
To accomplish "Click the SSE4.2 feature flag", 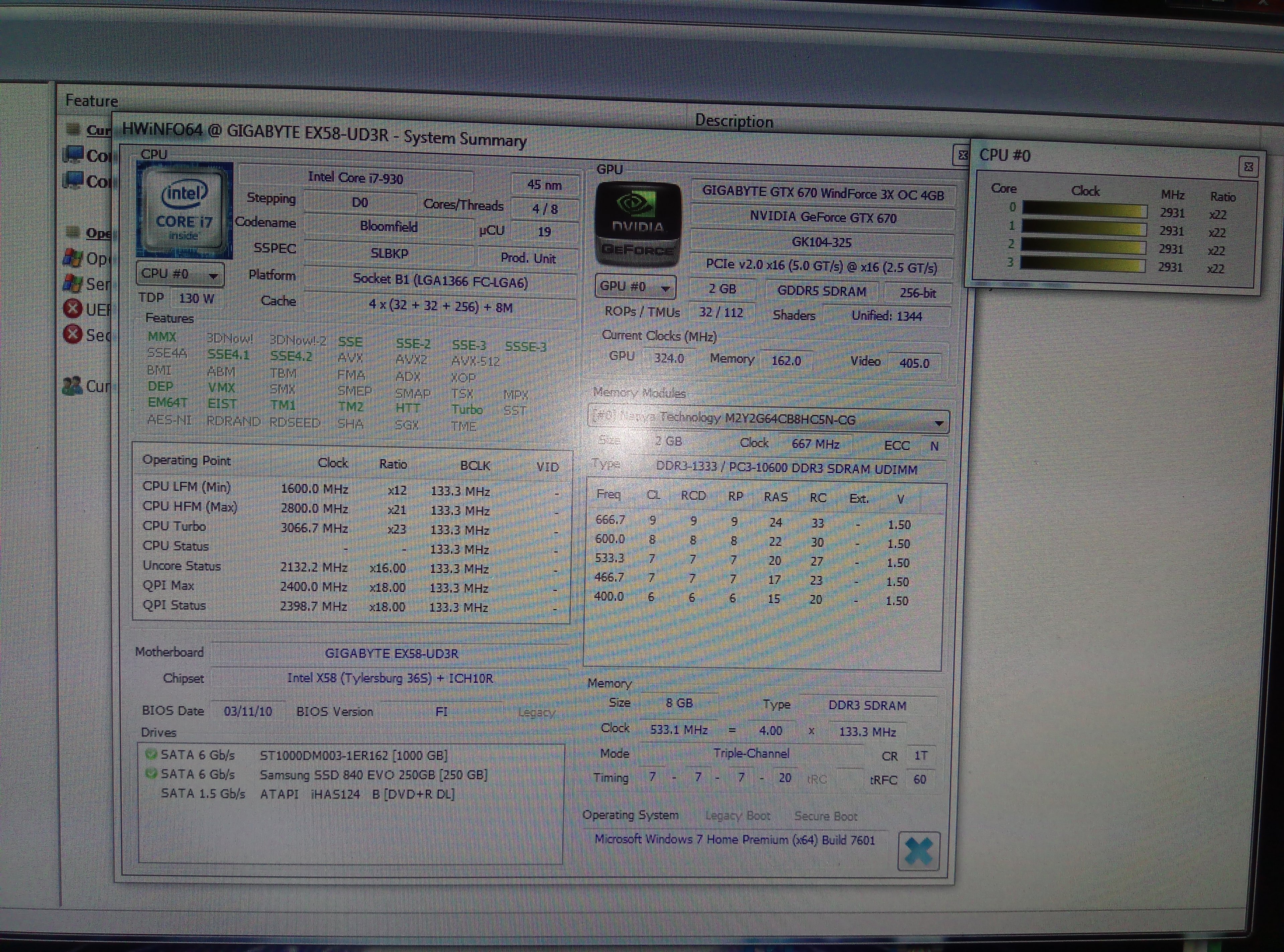I will (291, 356).
